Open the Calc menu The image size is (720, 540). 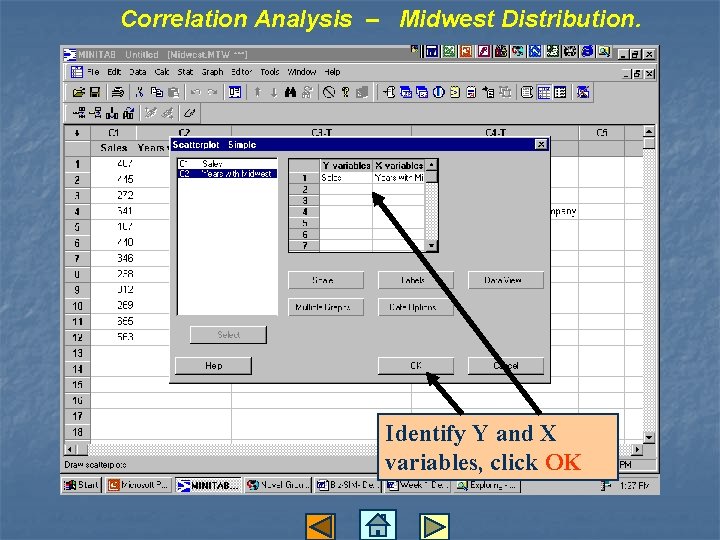point(162,72)
